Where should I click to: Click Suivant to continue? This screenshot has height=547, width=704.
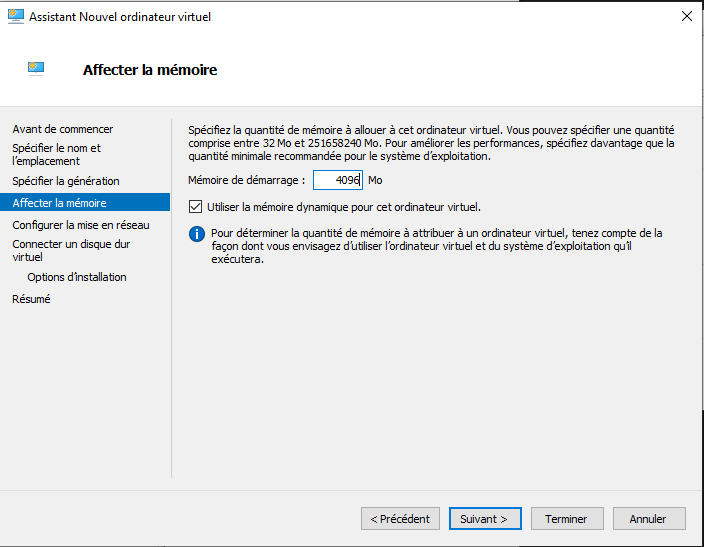[x=485, y=519]
